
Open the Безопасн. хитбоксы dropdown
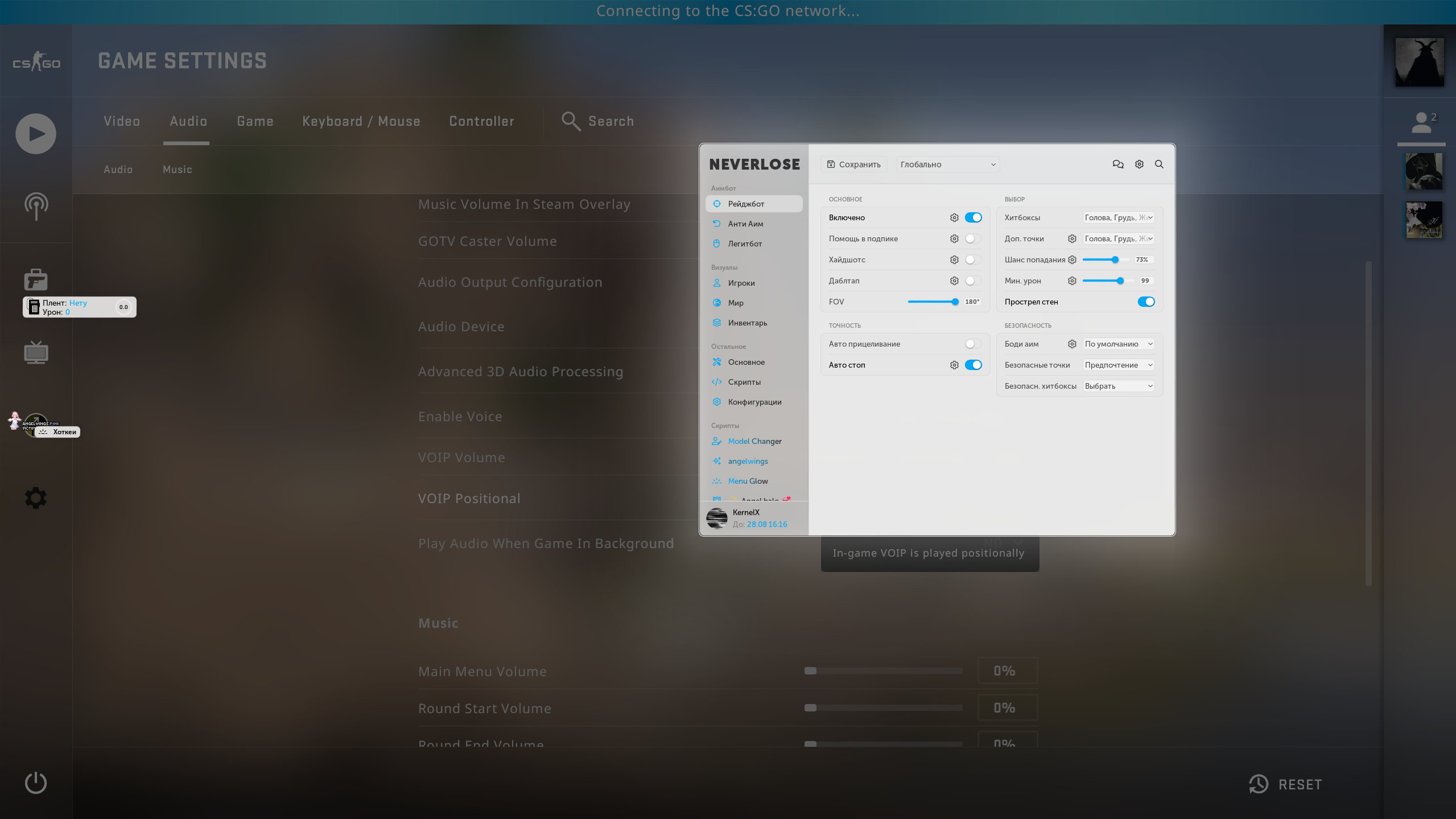coord(1119,386)
